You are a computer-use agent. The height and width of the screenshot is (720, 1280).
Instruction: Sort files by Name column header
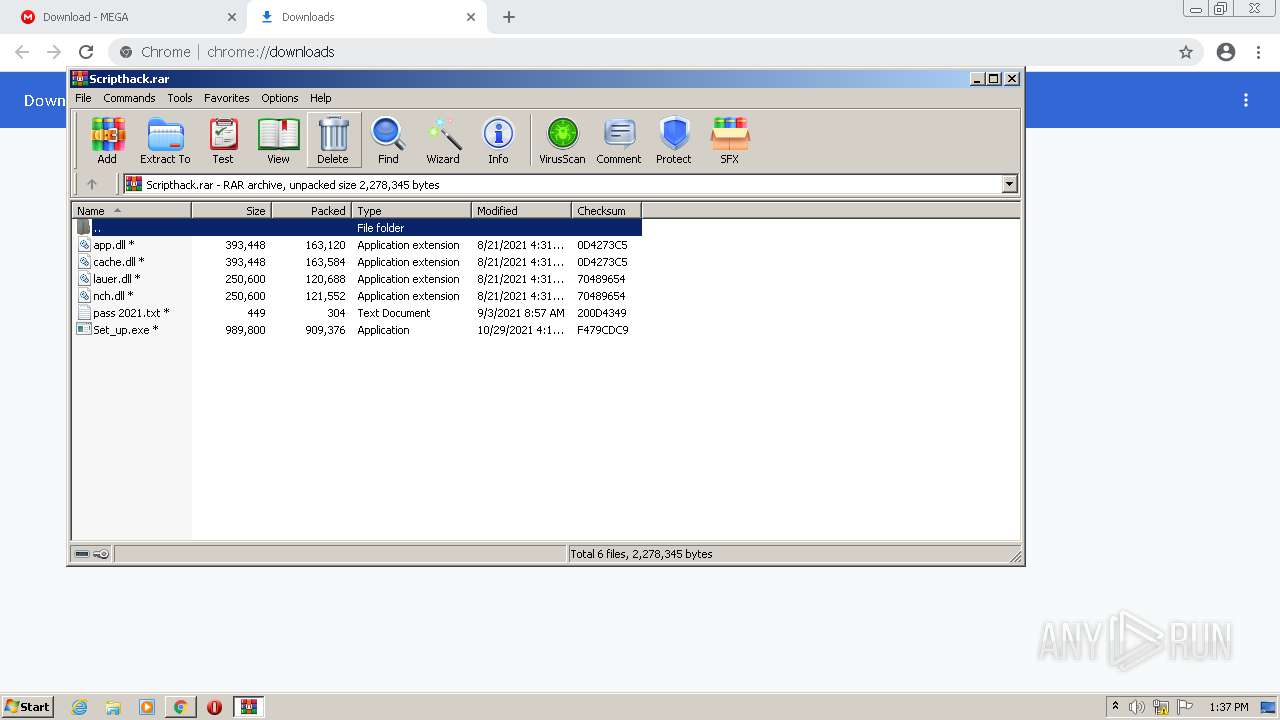pyautogui.click(x=132, y=210)
